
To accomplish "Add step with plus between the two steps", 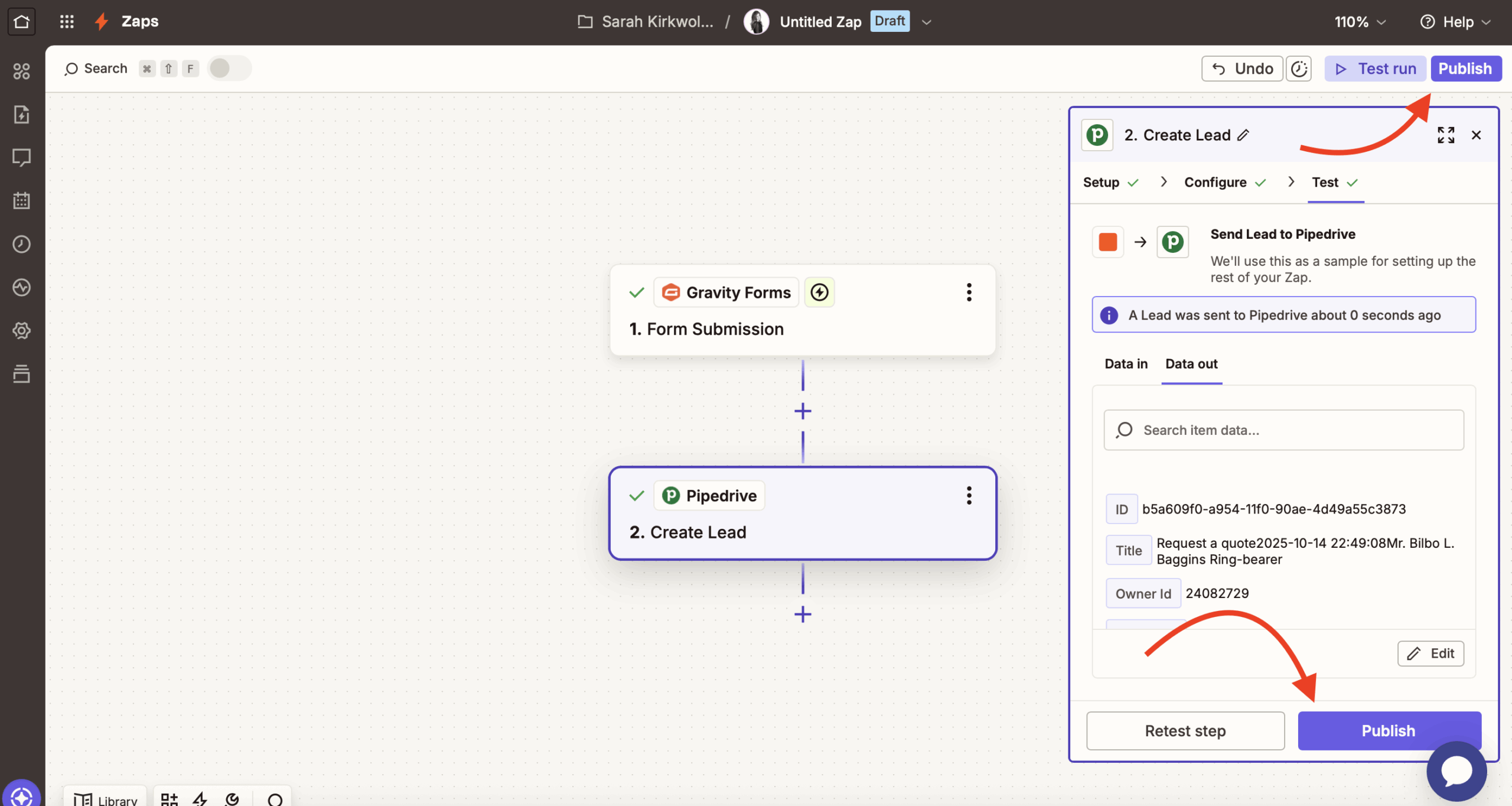I will (x=803, y=411).
